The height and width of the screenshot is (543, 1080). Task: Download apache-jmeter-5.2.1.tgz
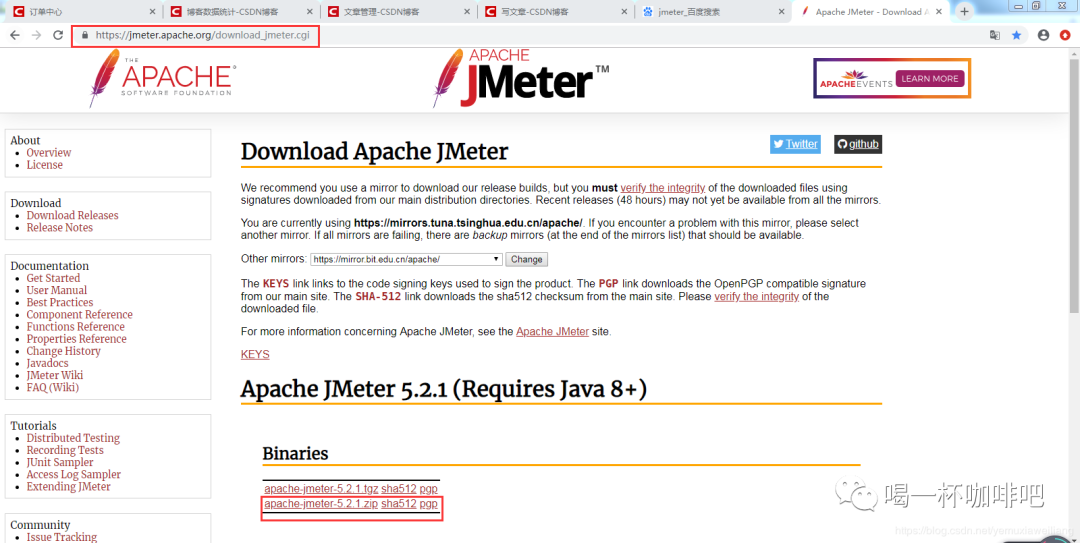coord(321,489)
